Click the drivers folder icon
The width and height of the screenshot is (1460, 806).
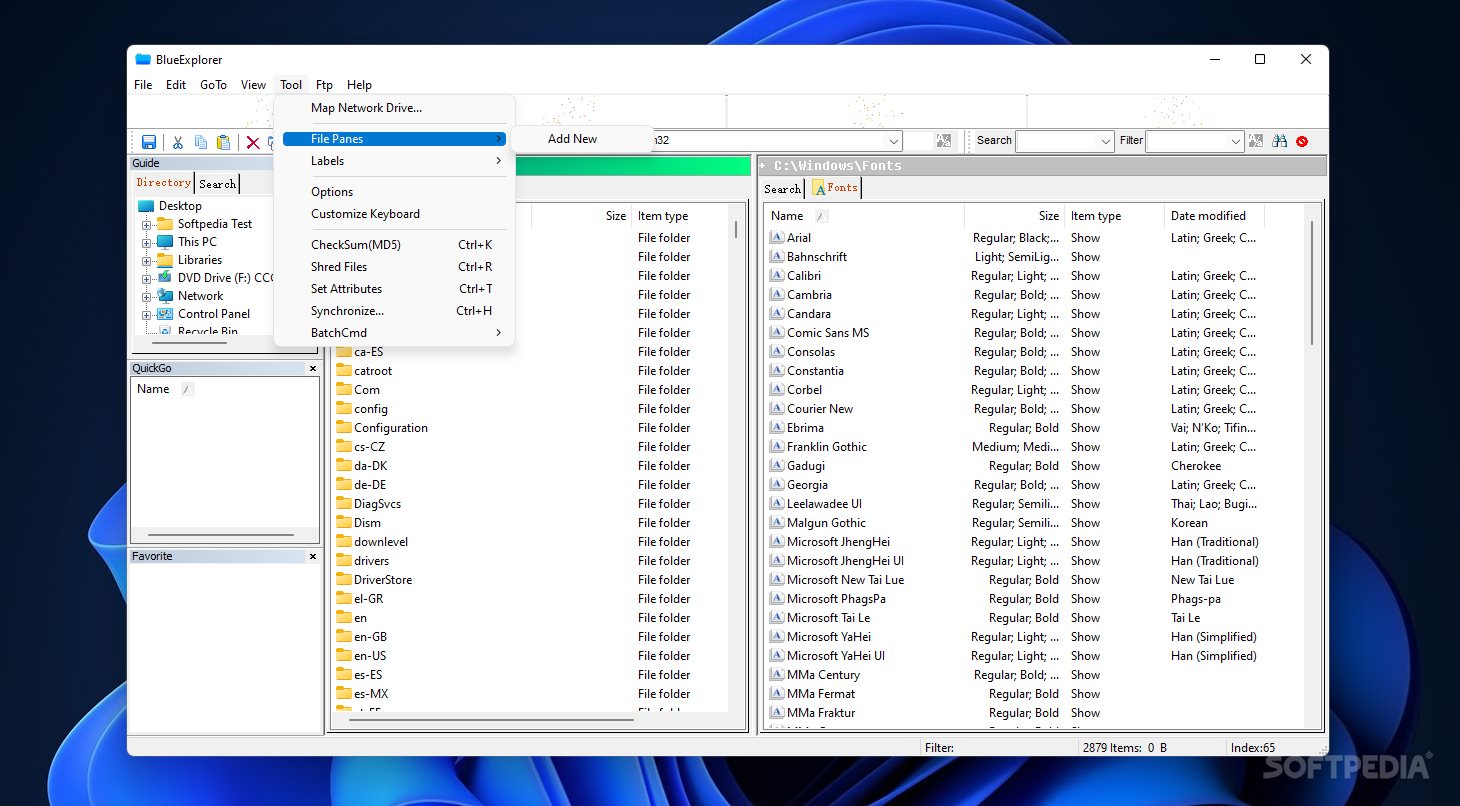click(344, 561)
